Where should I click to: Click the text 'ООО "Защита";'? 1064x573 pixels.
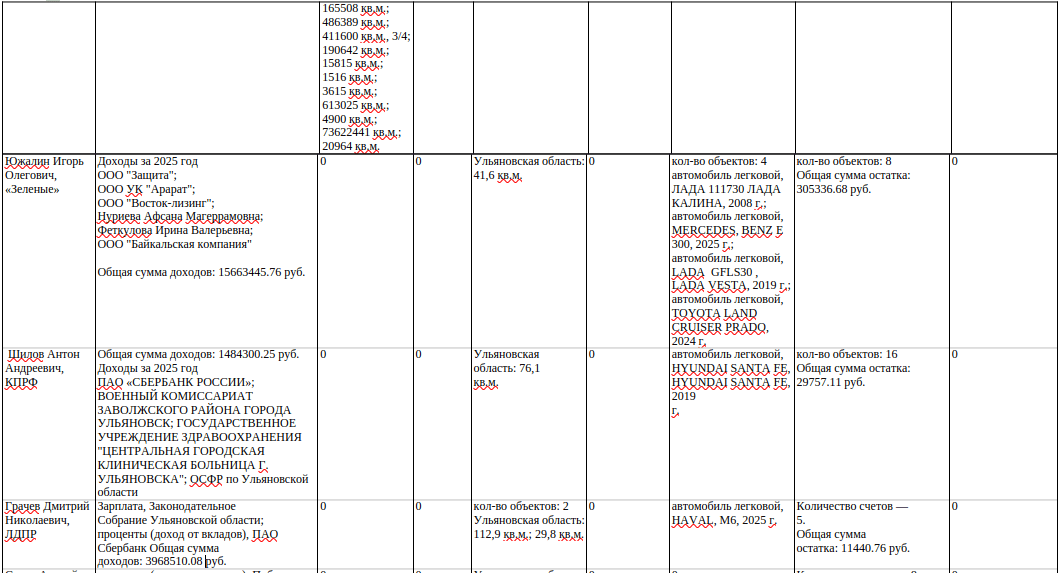point(137,175)
